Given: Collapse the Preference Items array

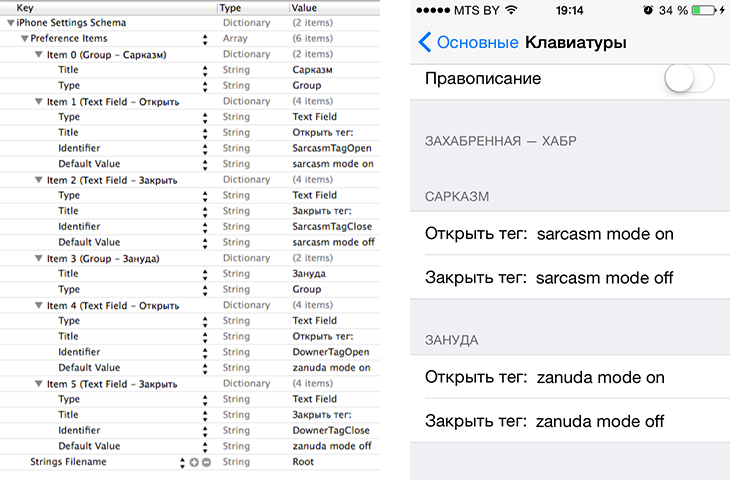Looking at the screenshot, I should [x=25, y=39].
